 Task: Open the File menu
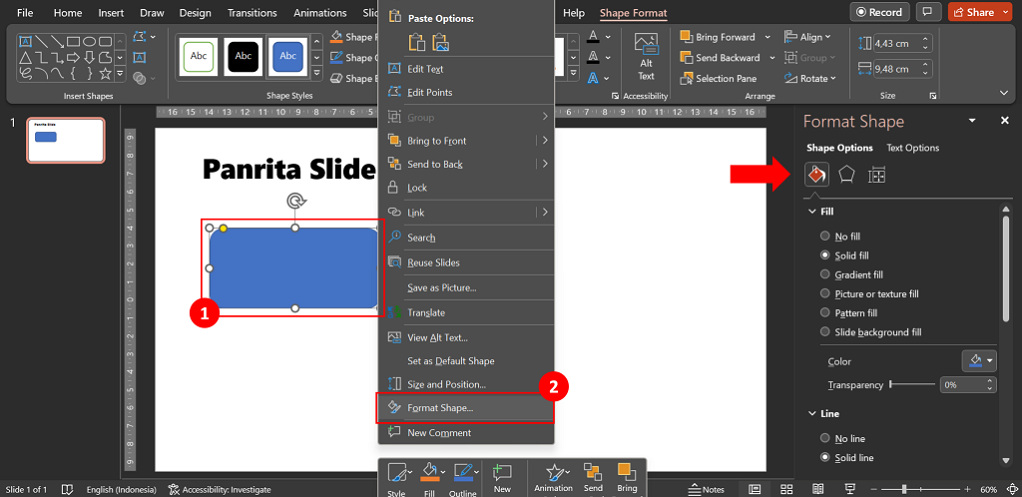click(x=25, y=12)
